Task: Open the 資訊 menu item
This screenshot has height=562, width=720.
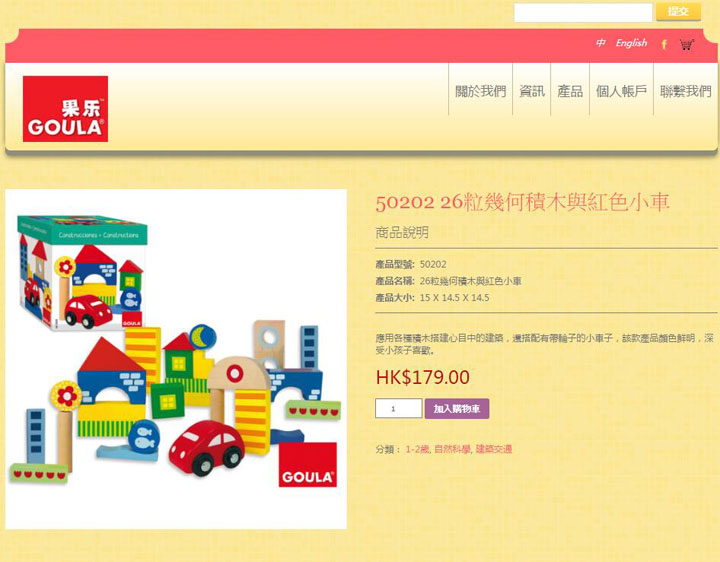Action: [x=532, y=91]
